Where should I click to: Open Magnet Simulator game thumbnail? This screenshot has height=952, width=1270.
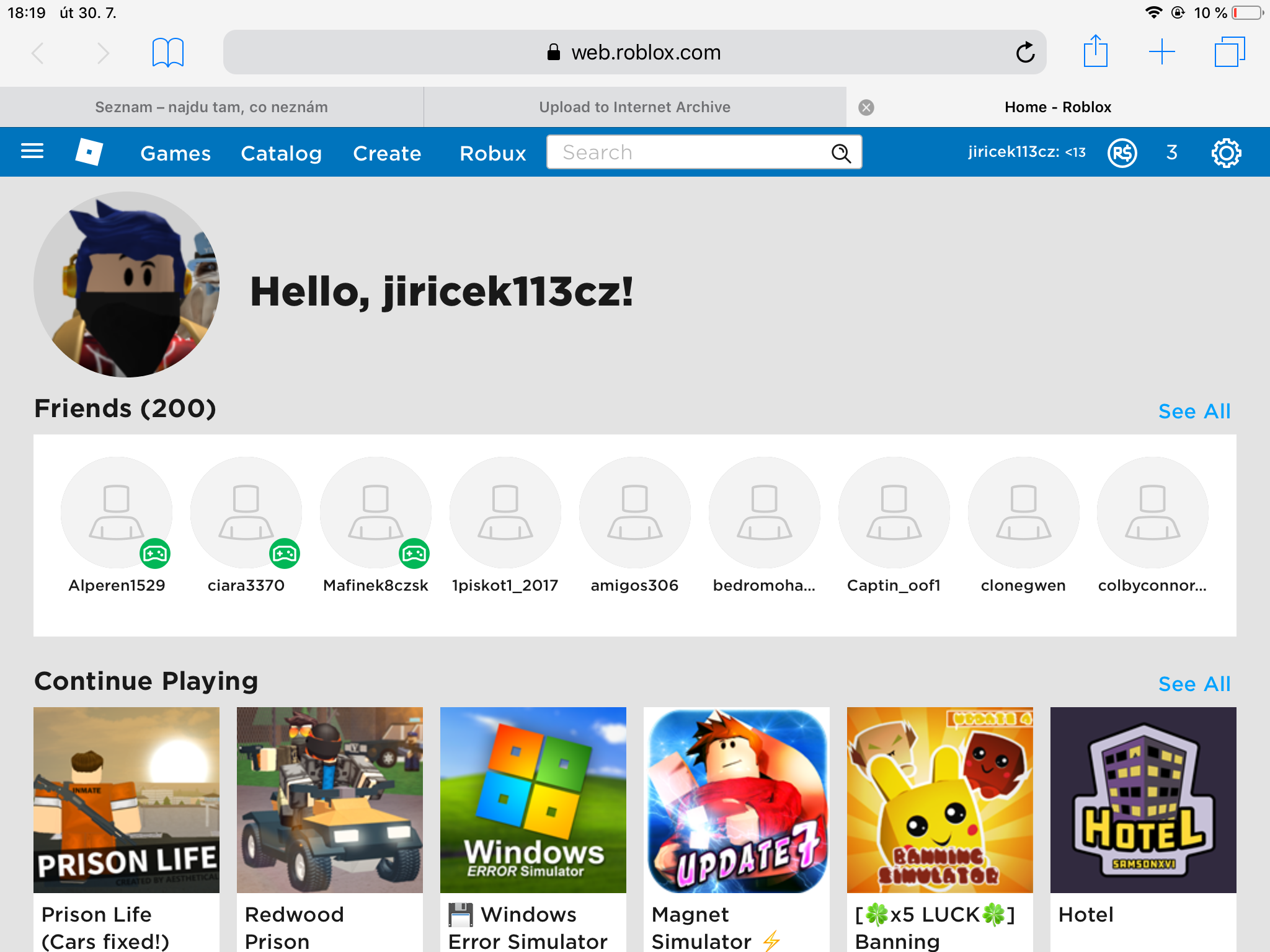tap(737, 800)
